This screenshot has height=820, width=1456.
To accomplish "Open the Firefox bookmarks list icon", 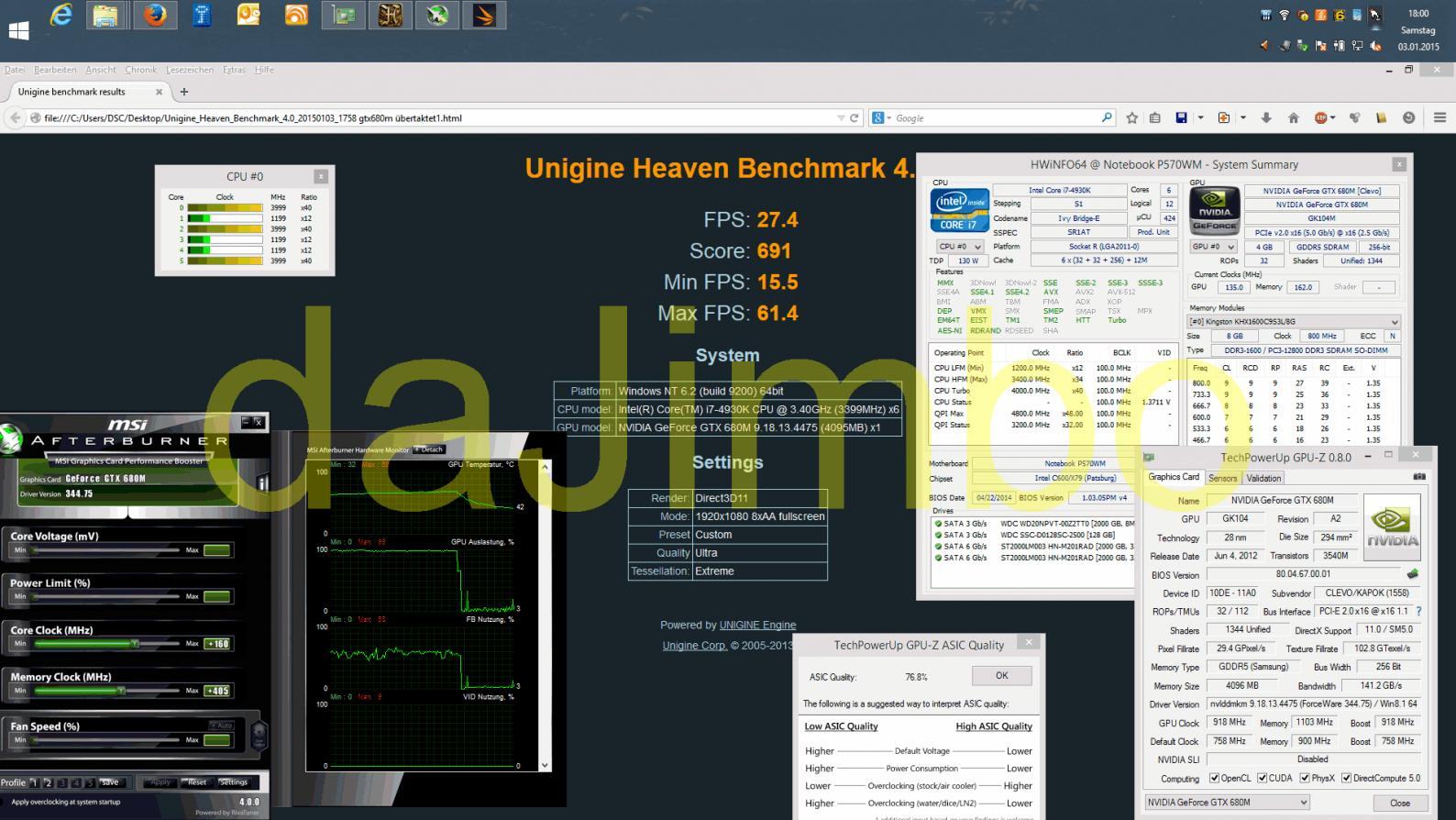I will pyautogui.click(x=1155, y=117).
